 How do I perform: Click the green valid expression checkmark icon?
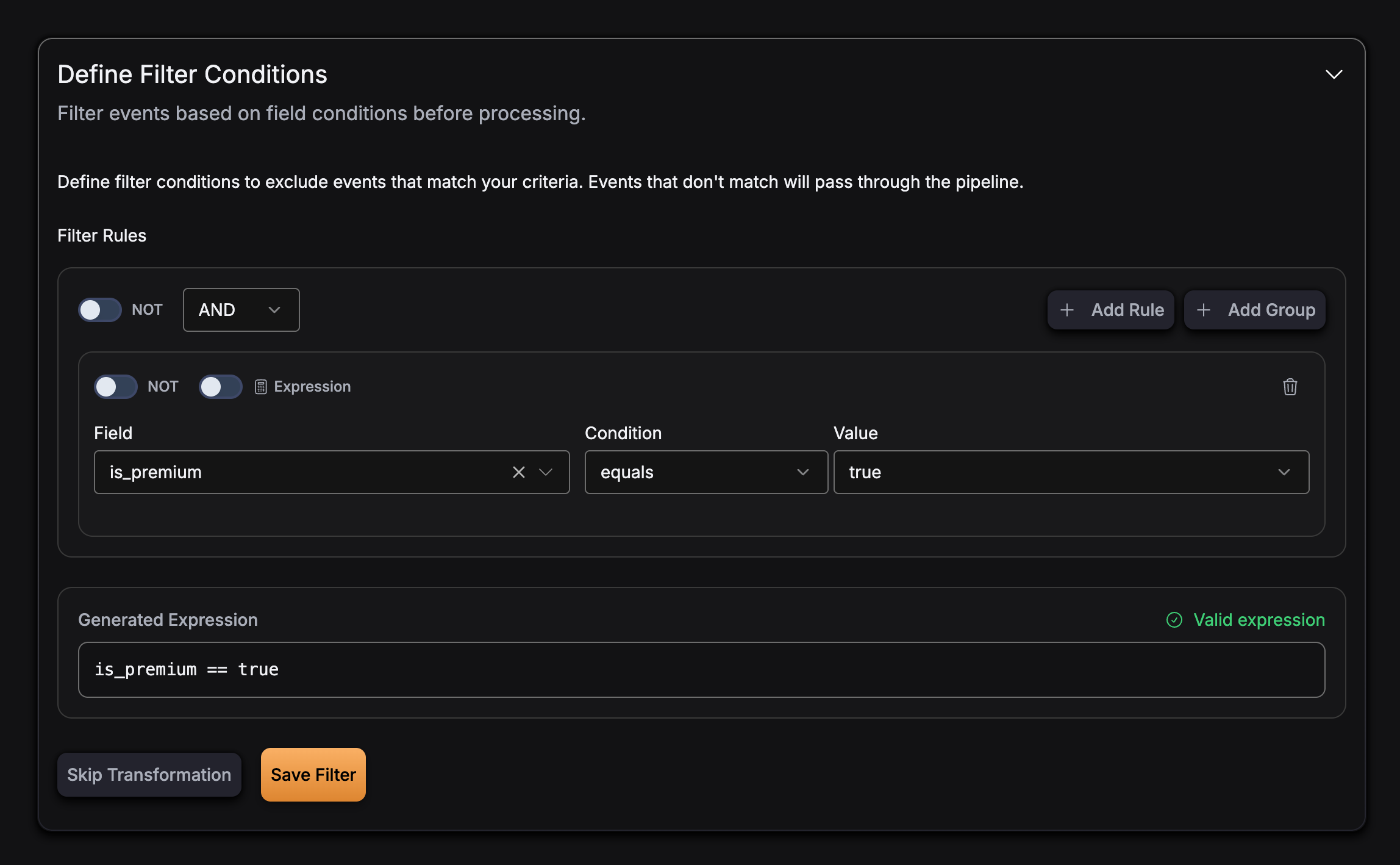point(1174,620)
